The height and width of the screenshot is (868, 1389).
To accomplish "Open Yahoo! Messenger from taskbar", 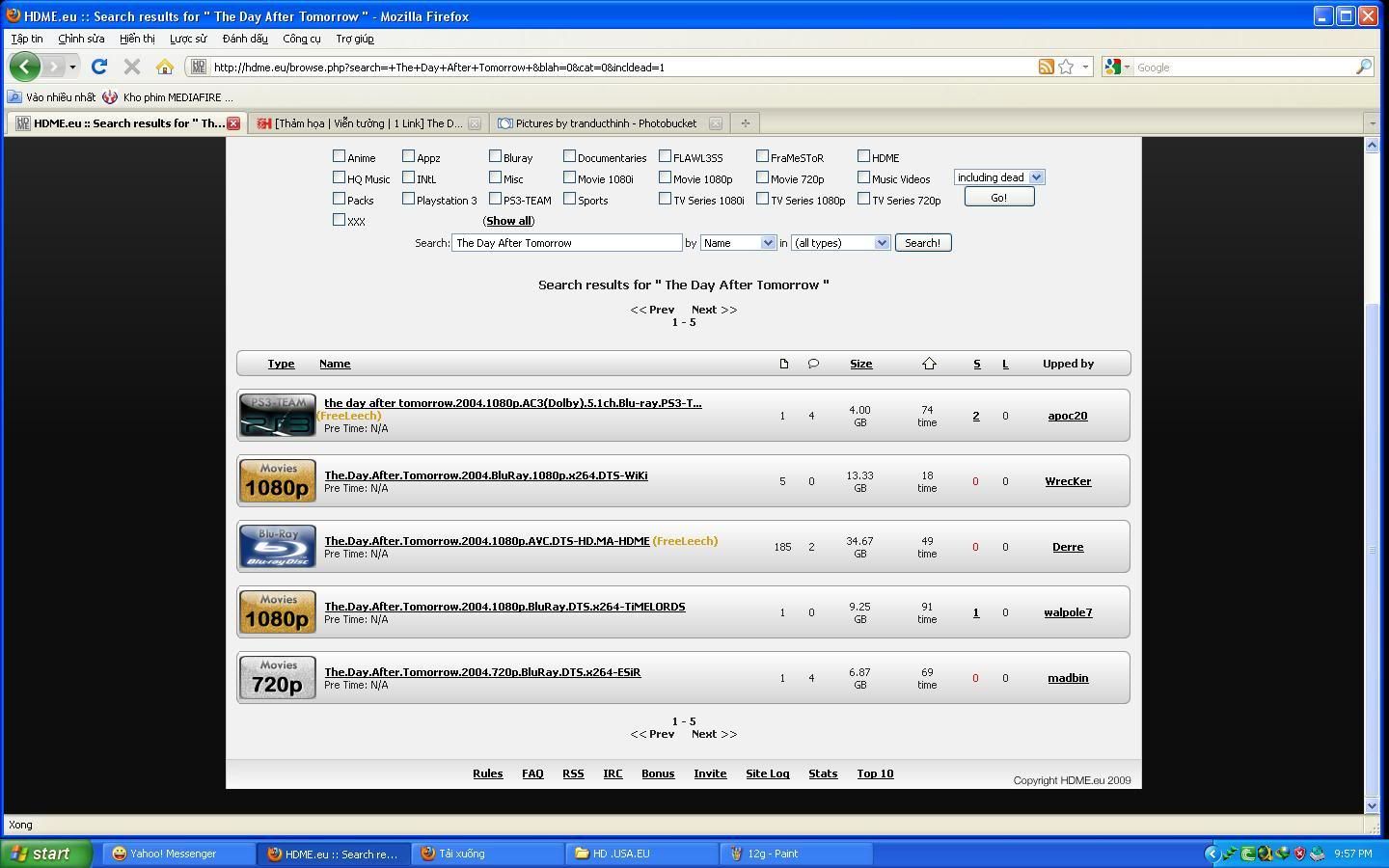I will click(x=177, y=854).
